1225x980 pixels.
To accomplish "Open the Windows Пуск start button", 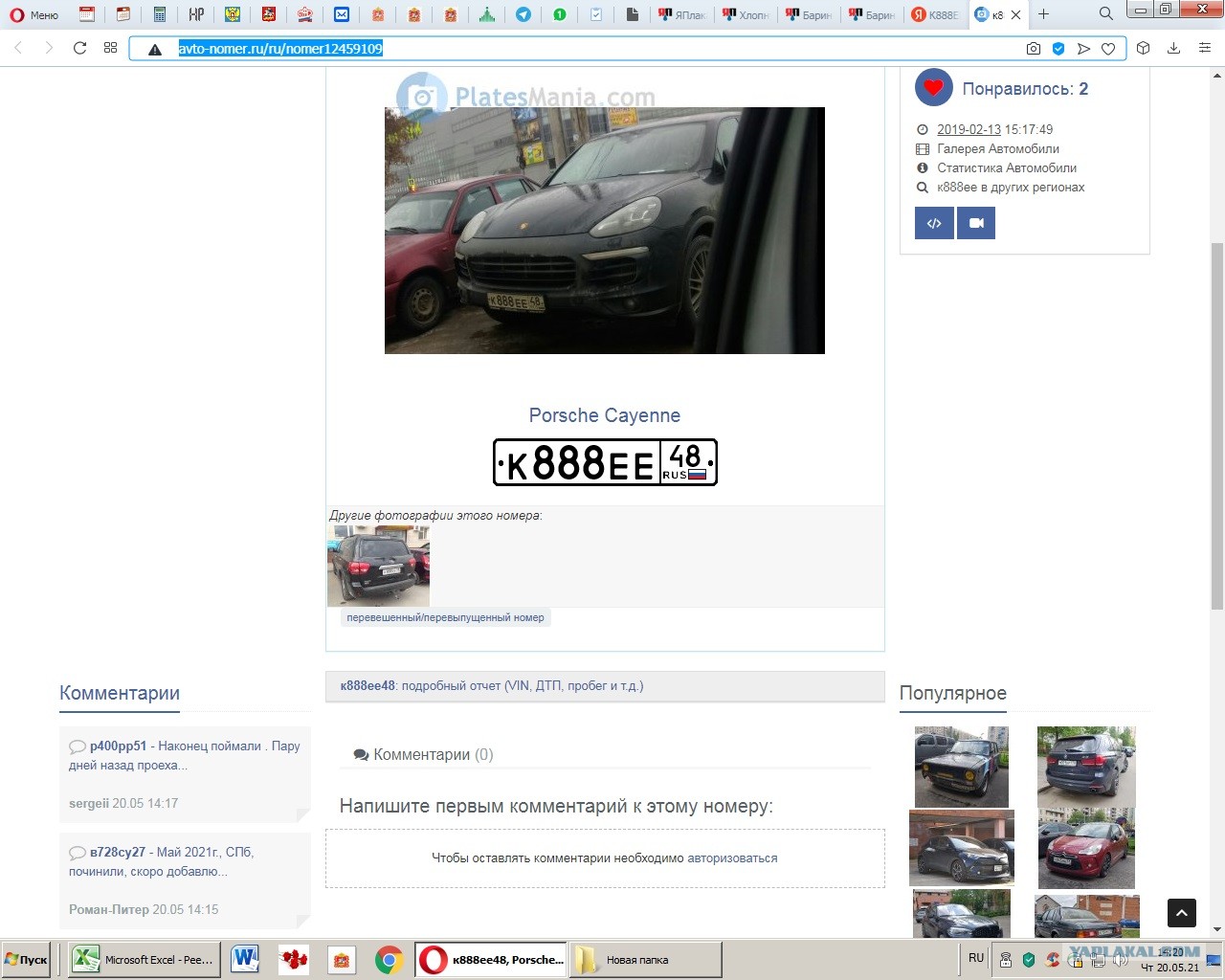I will (x=28, y=959).
